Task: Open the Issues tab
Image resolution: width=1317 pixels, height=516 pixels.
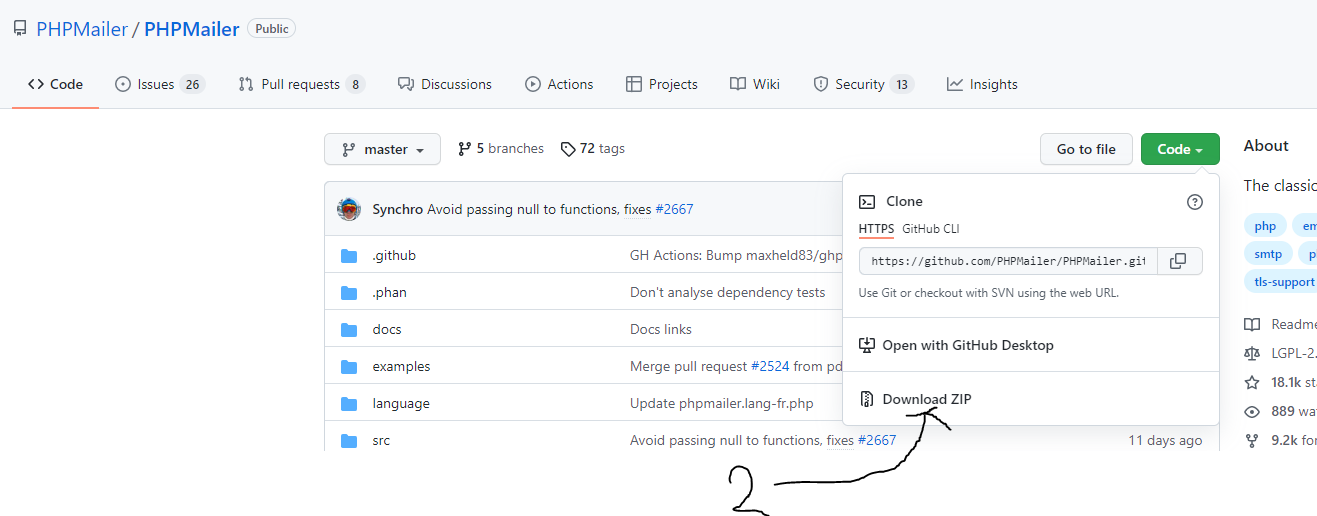Action: 160,84
